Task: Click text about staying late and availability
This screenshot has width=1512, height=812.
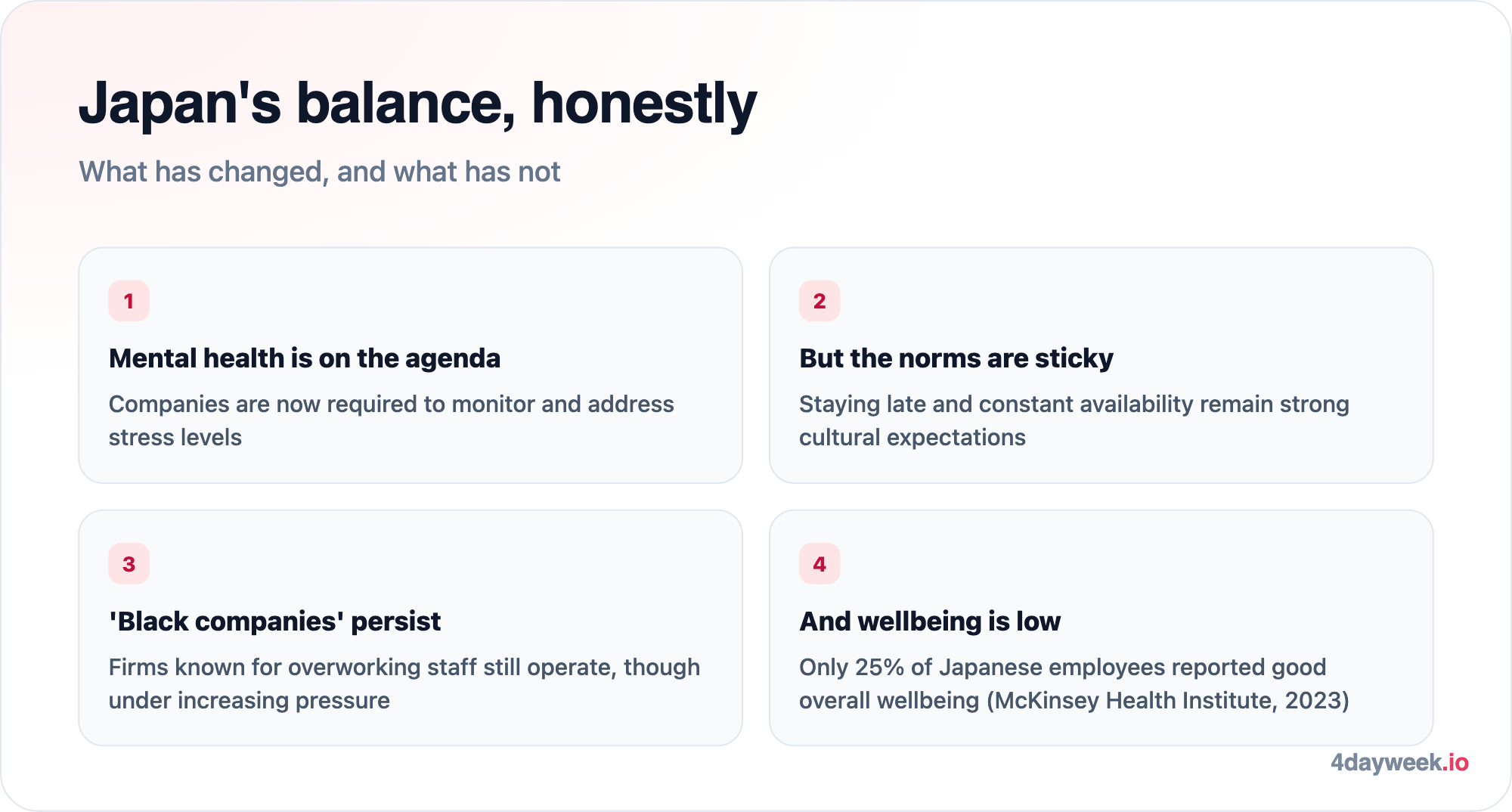Action: pyautogui.click(x=1074, y=420)
